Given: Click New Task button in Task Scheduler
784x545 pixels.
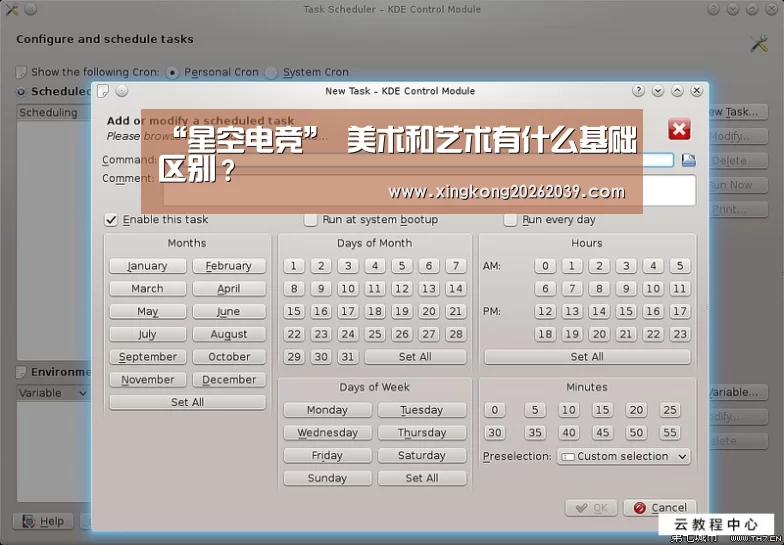Looking at the screenshot, I should (x=738, y=112).
